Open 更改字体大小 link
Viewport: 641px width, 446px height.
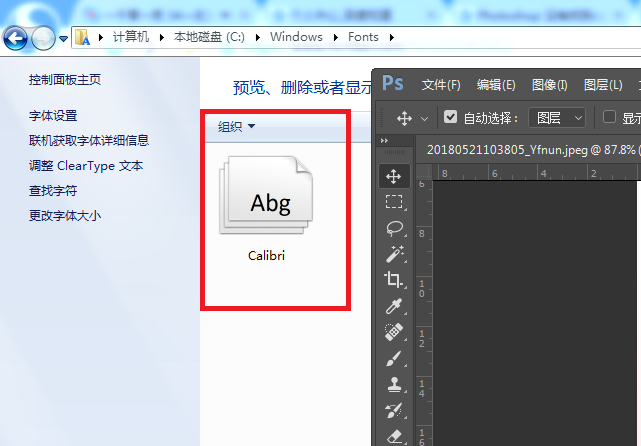[65, 215]
